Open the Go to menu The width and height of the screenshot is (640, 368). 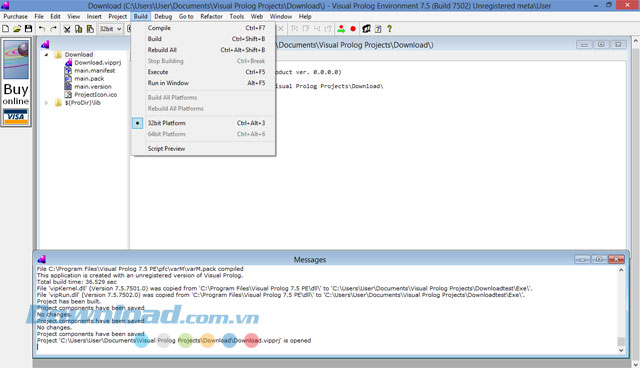click(x=186, y=16)
